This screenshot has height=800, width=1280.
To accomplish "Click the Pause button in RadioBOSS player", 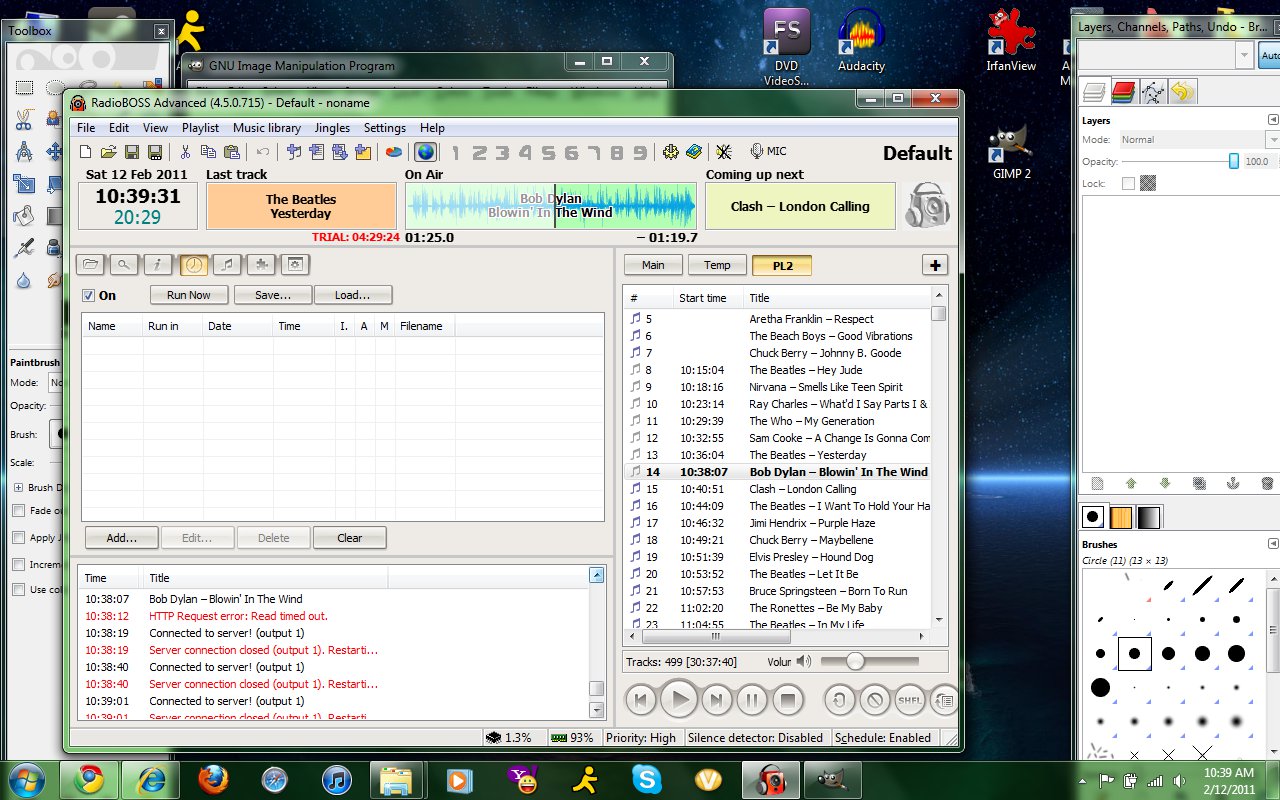I will pos(752,700).
